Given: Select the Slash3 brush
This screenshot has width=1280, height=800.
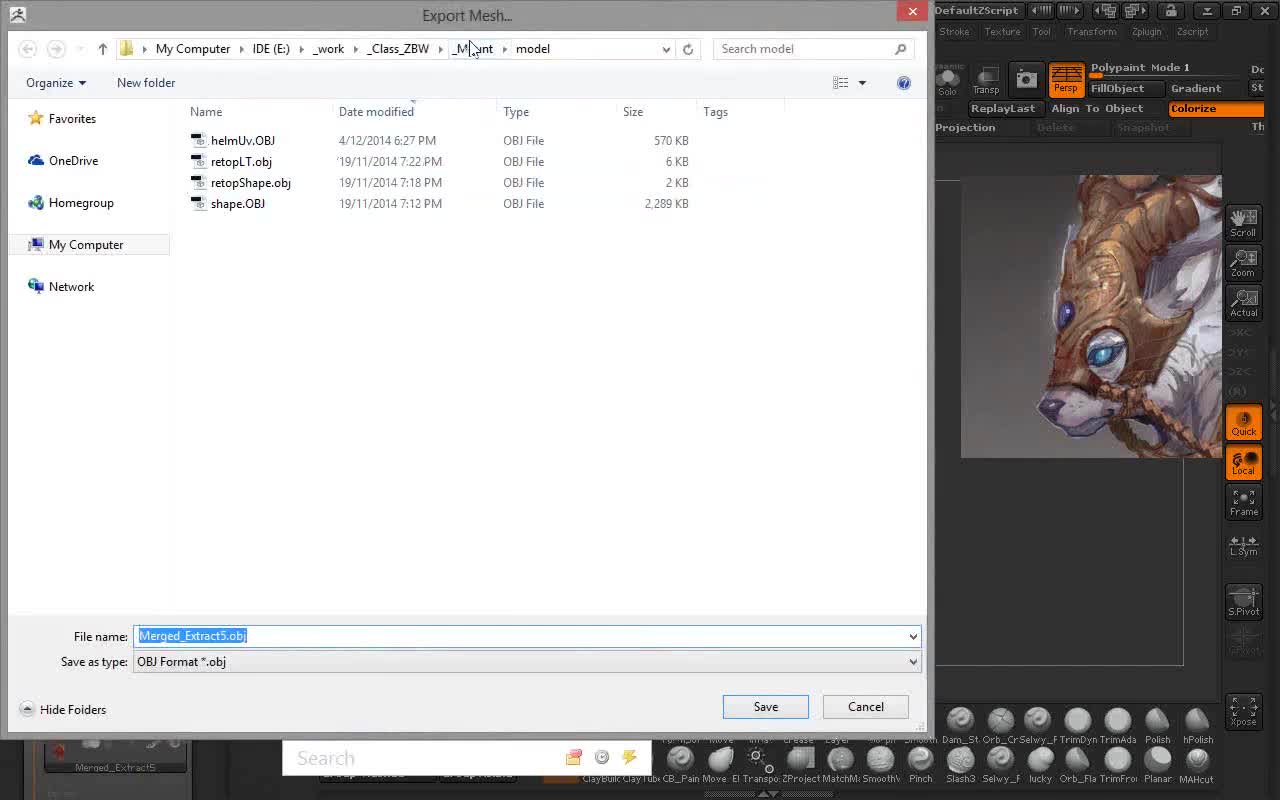Looking at the screenshot, I should 960,766.
